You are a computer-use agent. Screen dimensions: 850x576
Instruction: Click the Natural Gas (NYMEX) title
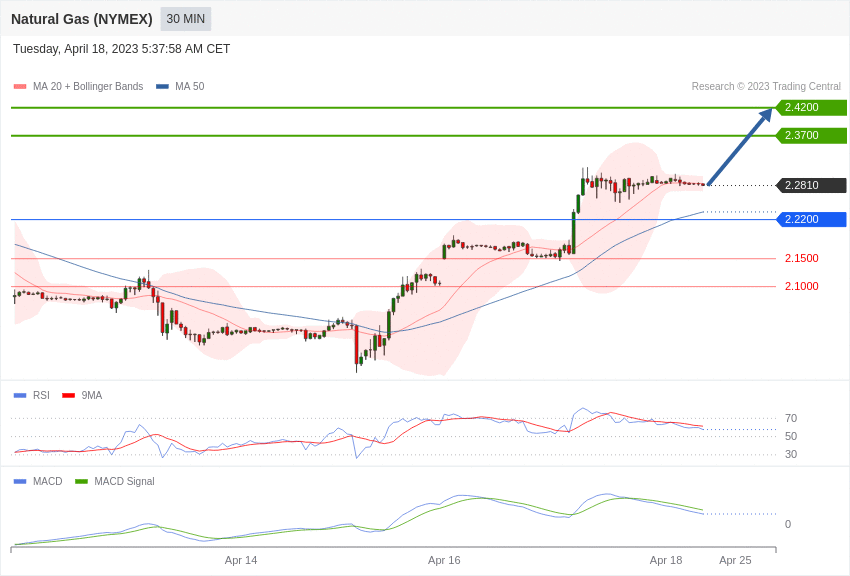click(x=82, y=19)
